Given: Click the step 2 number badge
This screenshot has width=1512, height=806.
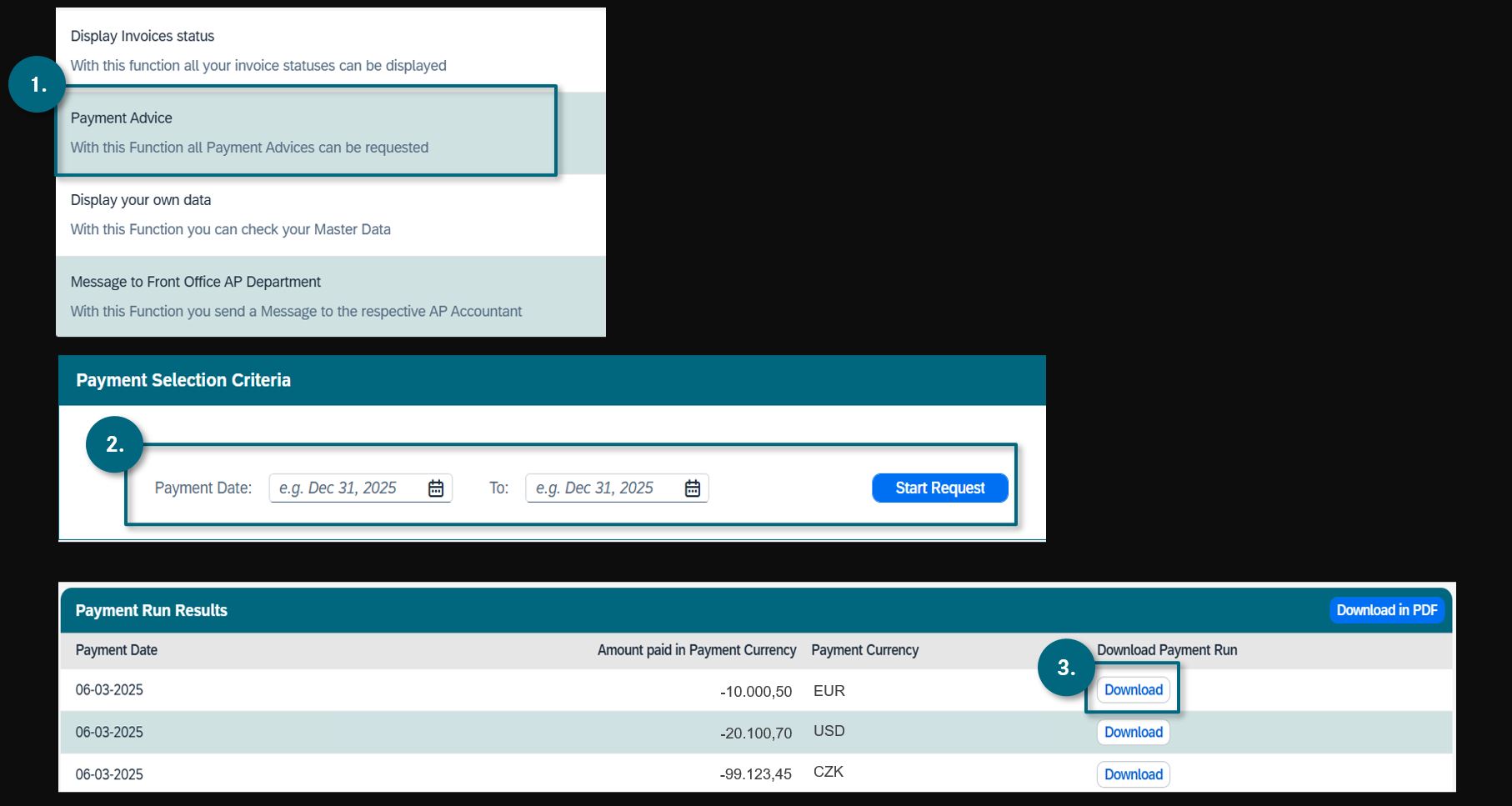Looking at the screenshot, I should pos(115,444).
